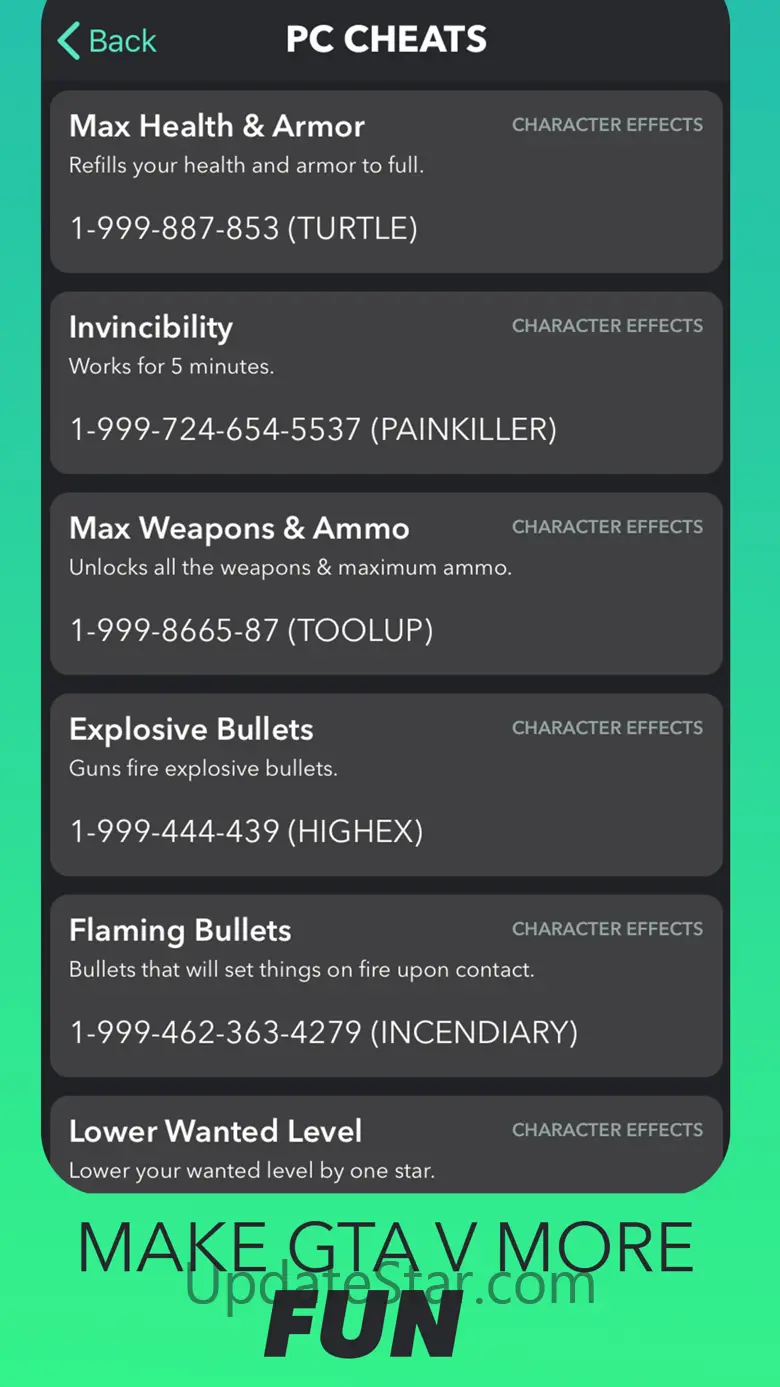Select the TOOLUP cheat phone number

(251, 631)
